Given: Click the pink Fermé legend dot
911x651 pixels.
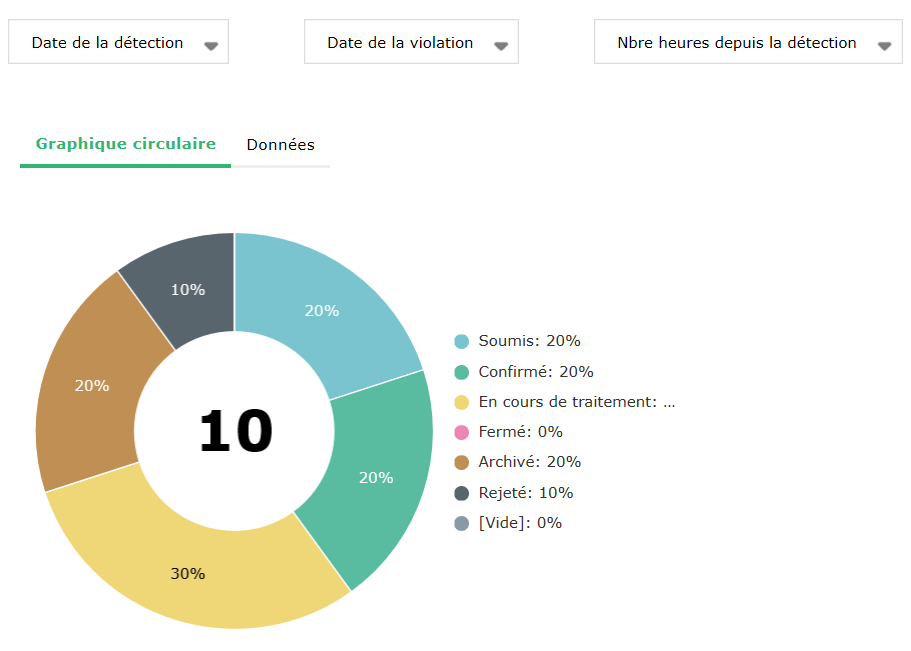Looking at the screenshot, I should click(x=461, y=432).
